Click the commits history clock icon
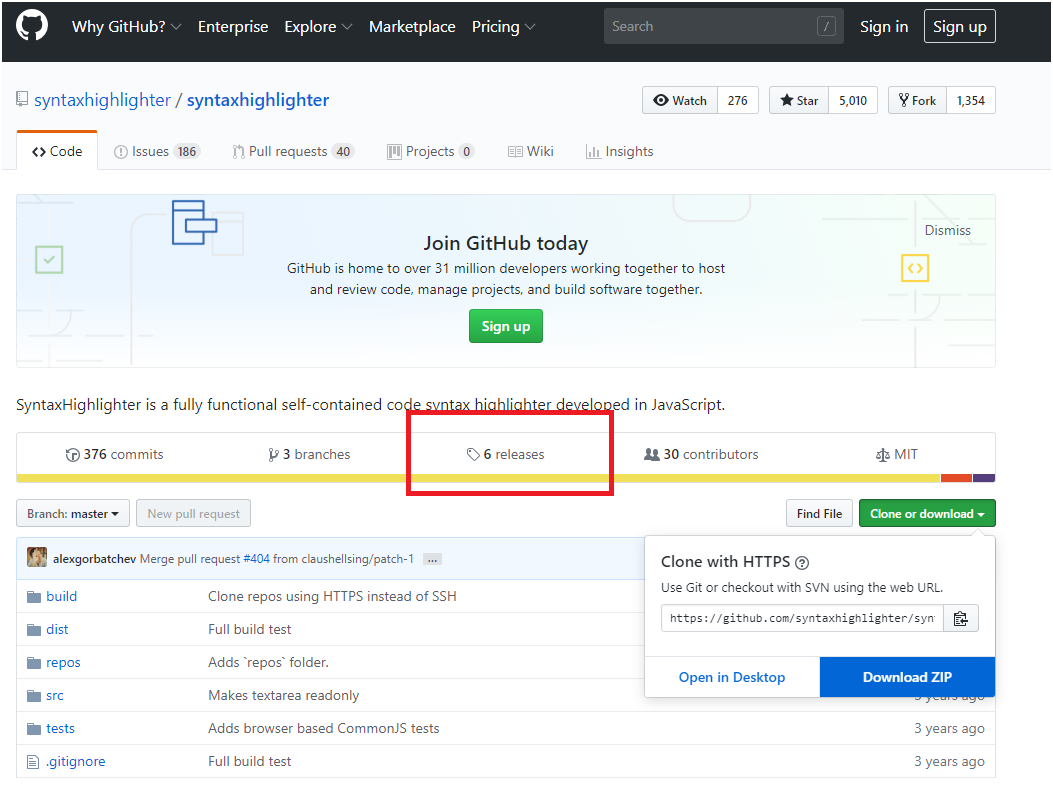The width and height of the screenshot is (1053, 789). [x=73, y=455]
